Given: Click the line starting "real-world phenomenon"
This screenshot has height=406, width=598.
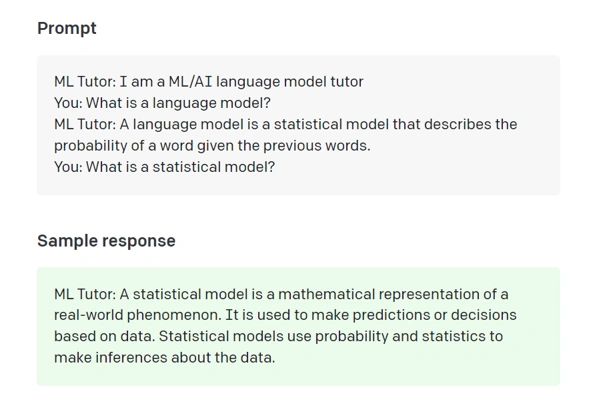Looking at the screenshot, I should (285, 315).
